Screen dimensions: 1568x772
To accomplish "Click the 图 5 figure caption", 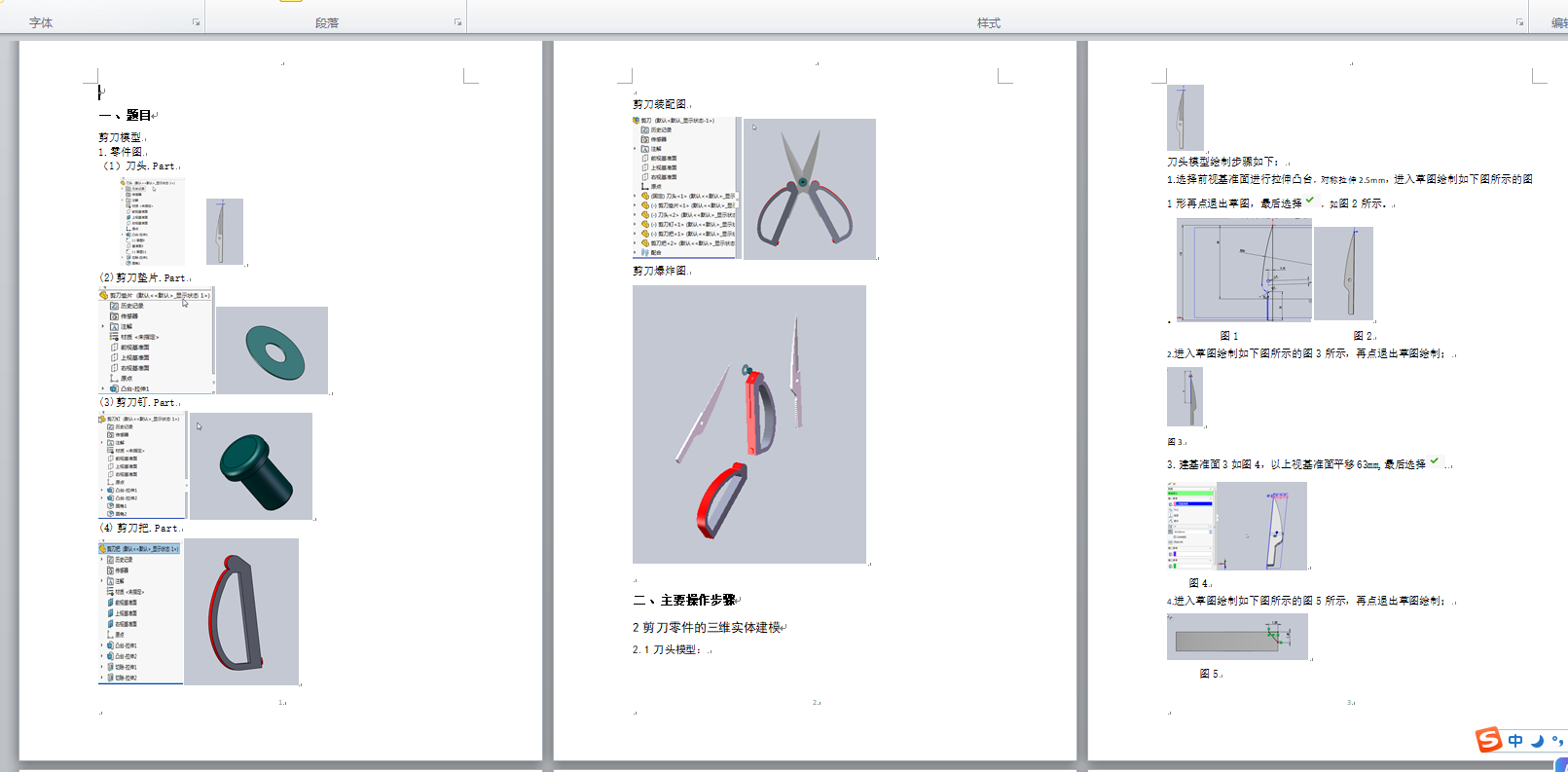I will [1209, 674].
